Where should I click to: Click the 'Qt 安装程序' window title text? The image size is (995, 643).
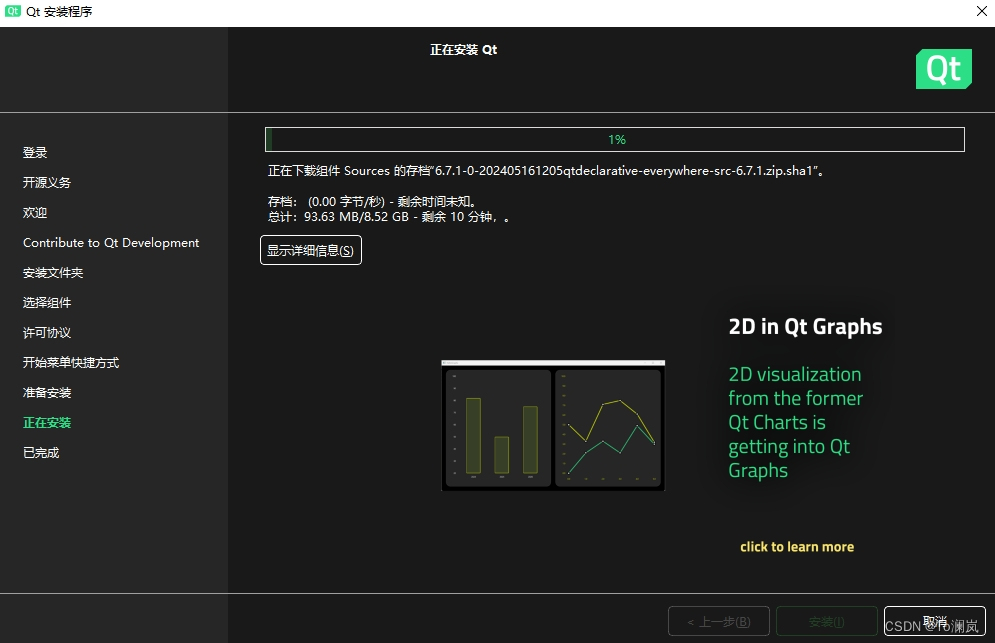tap(59, 11)
